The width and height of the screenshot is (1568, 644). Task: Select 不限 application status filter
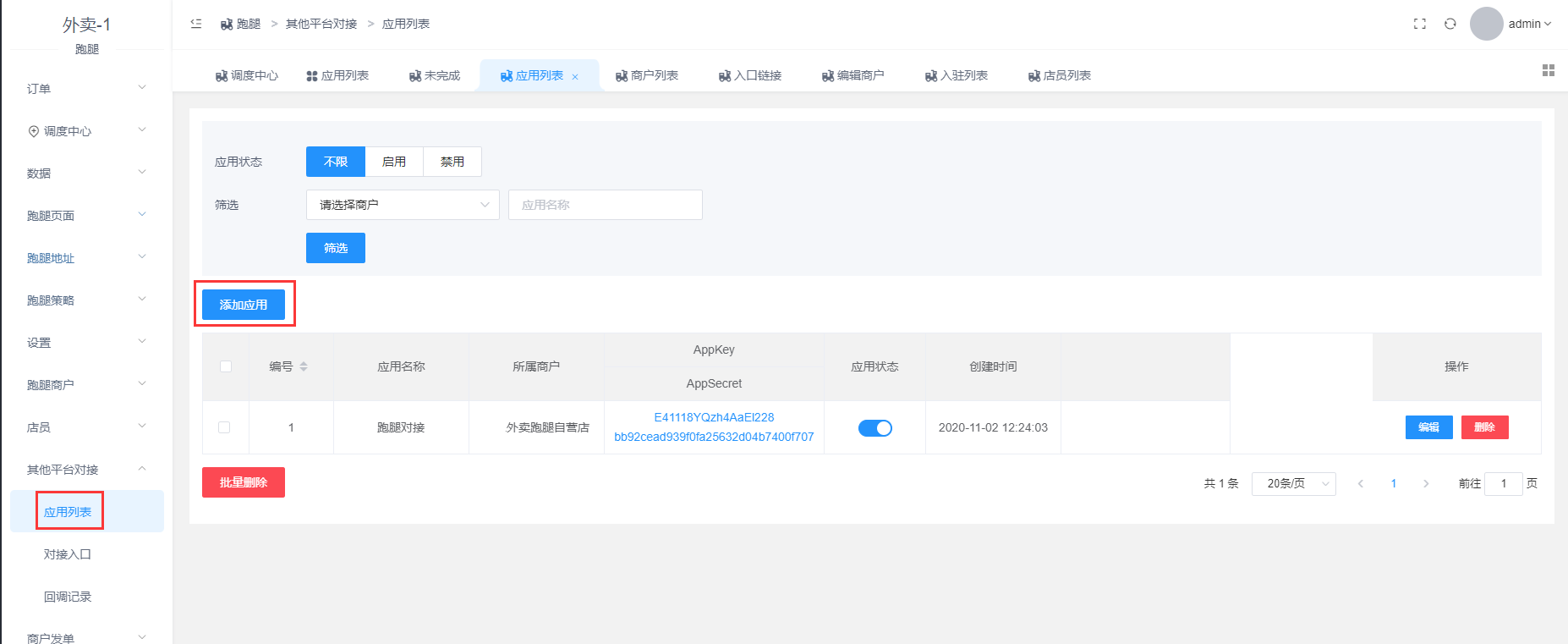pos(336,162)
